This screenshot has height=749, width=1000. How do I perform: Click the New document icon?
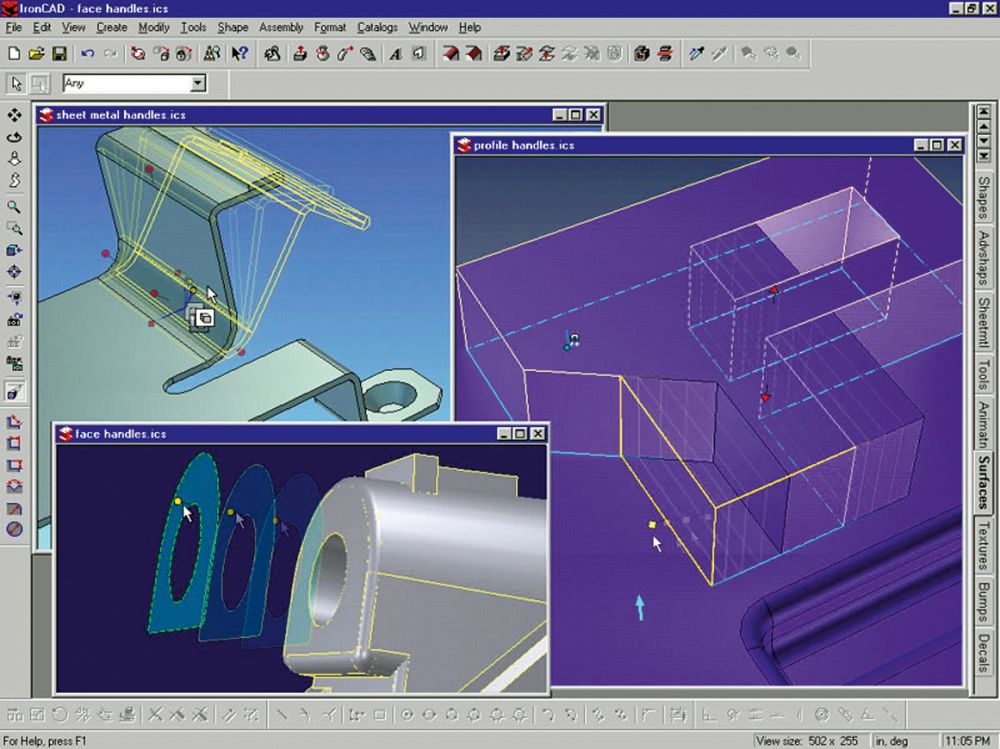(14, 53)
